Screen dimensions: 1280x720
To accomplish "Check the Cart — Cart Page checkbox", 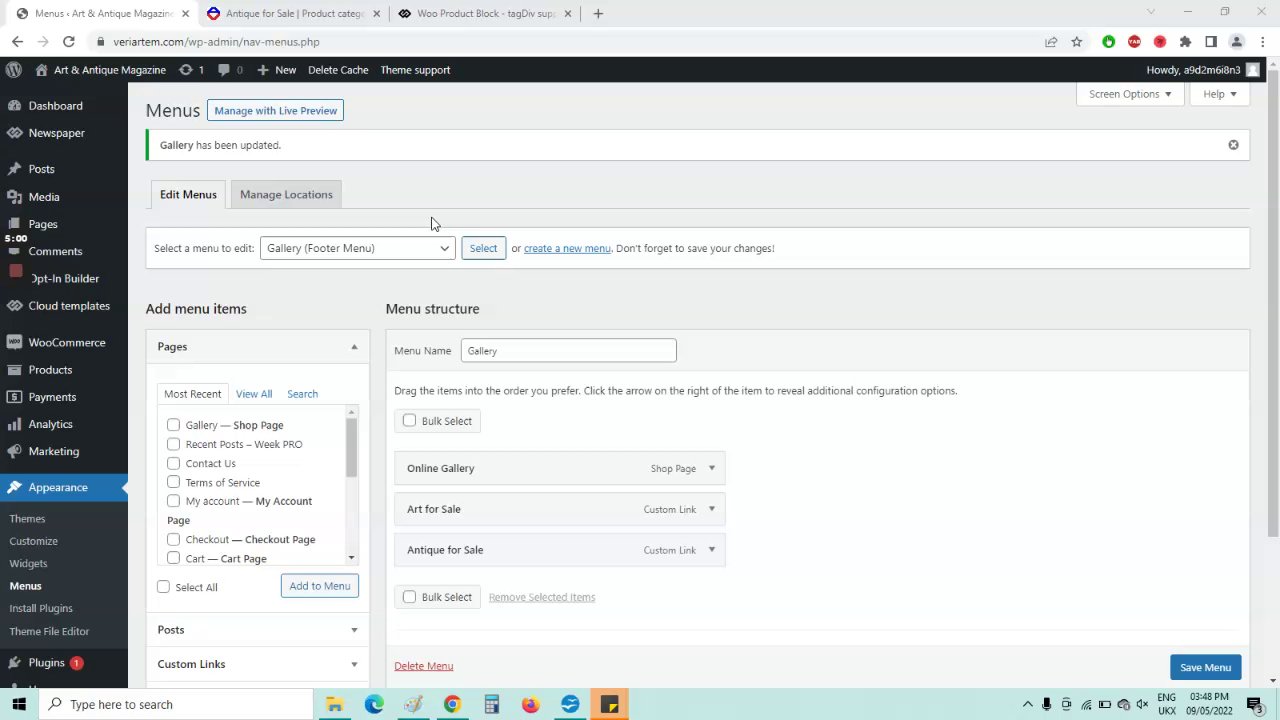I will [x=174, y=558].
